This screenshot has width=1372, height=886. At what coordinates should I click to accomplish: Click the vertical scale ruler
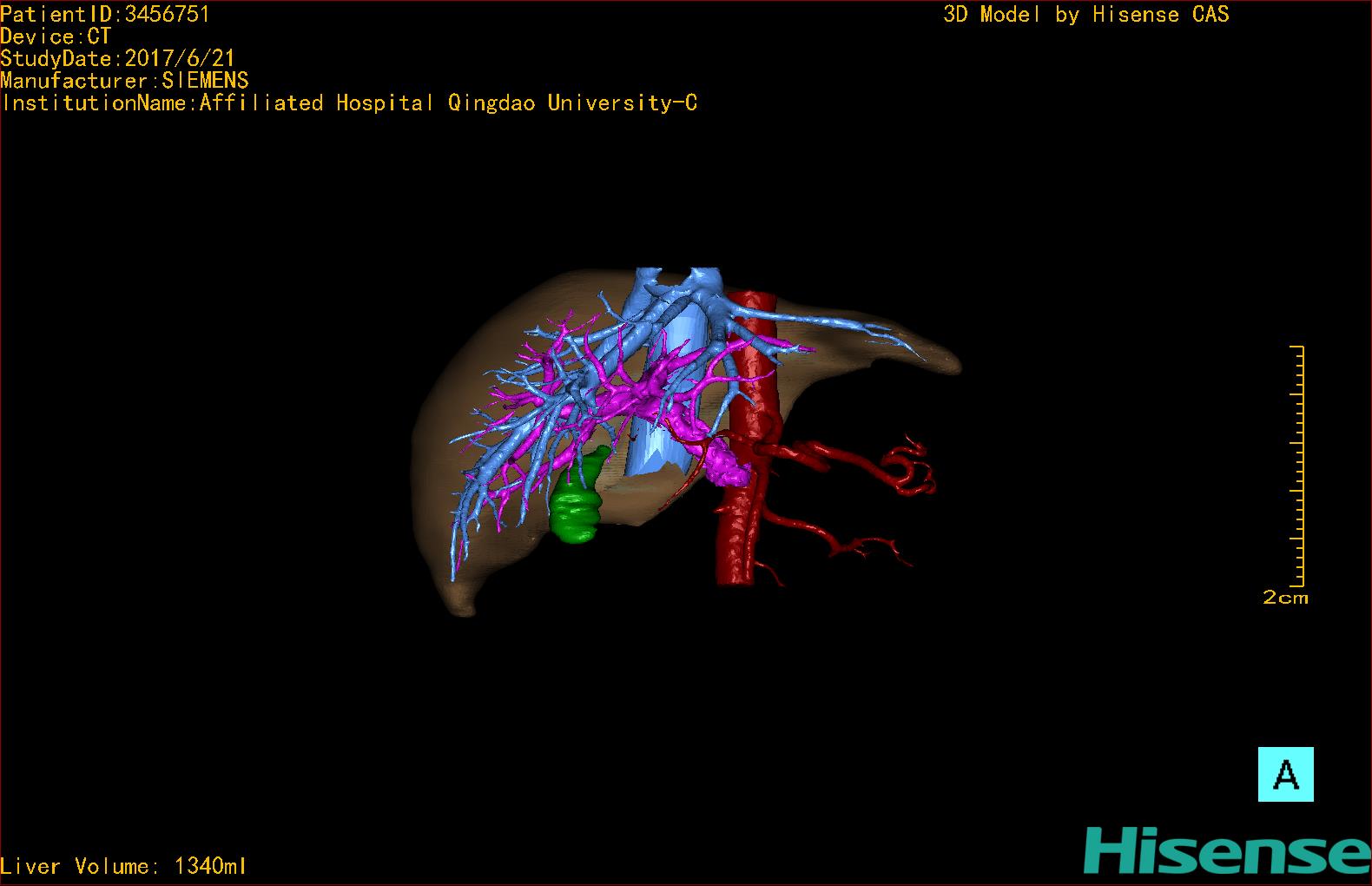1298,466
